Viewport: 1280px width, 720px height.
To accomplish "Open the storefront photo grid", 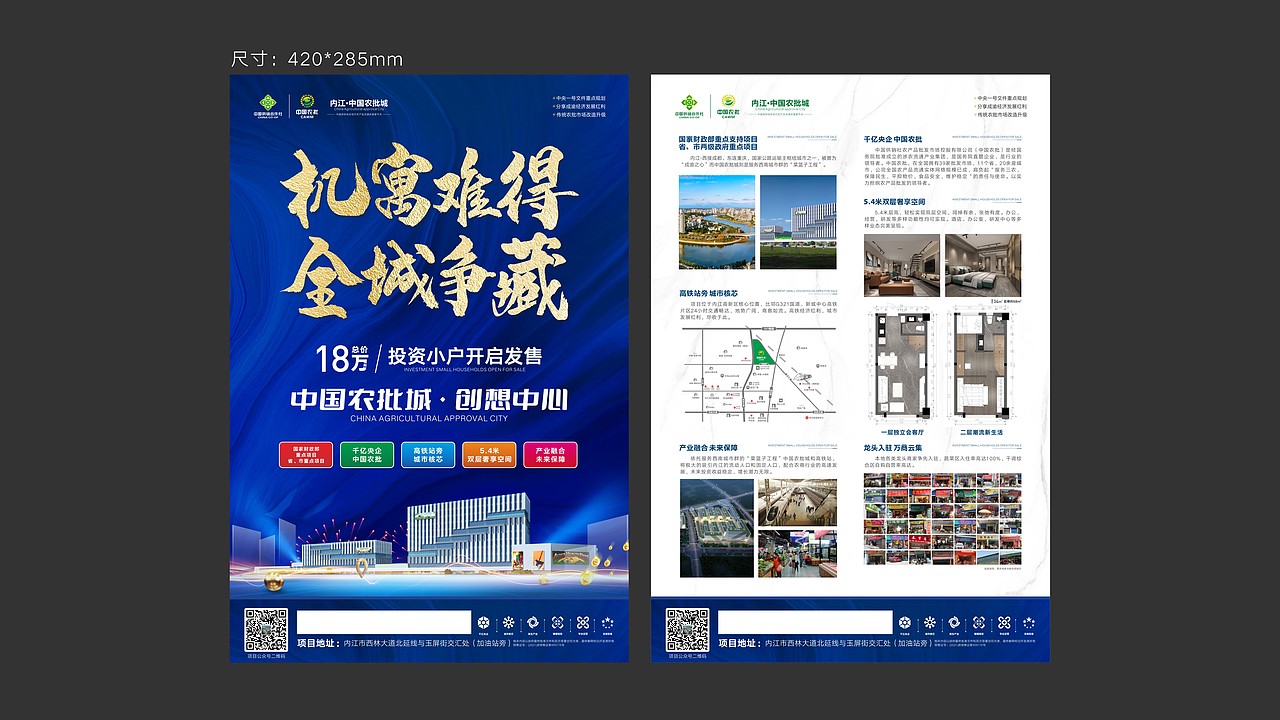I will (x=943, y=519).
